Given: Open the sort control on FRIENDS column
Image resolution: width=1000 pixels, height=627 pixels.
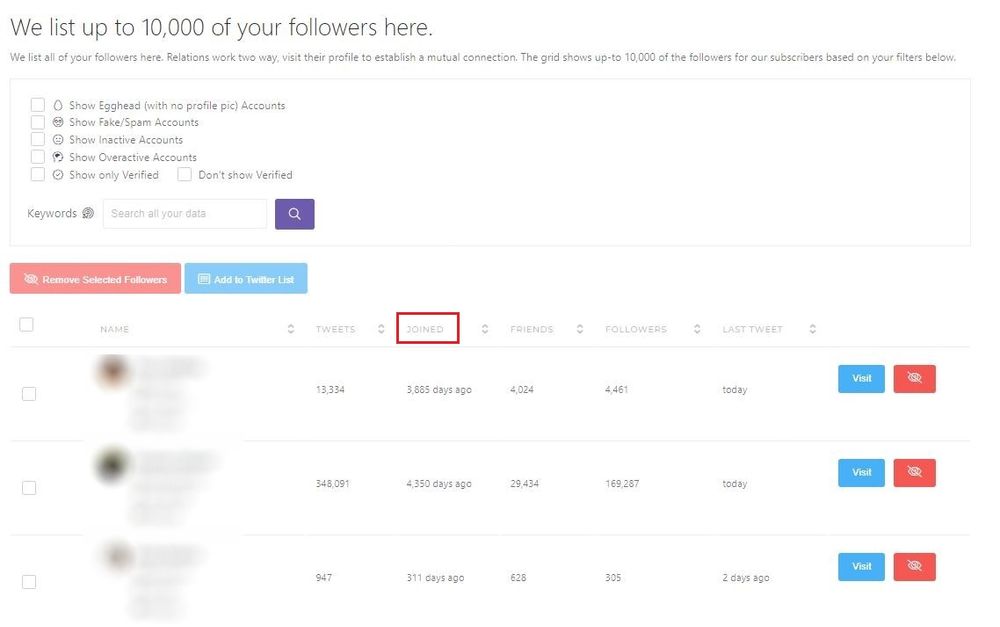Looking at the screenshot, I should click(x=579, y=328).
